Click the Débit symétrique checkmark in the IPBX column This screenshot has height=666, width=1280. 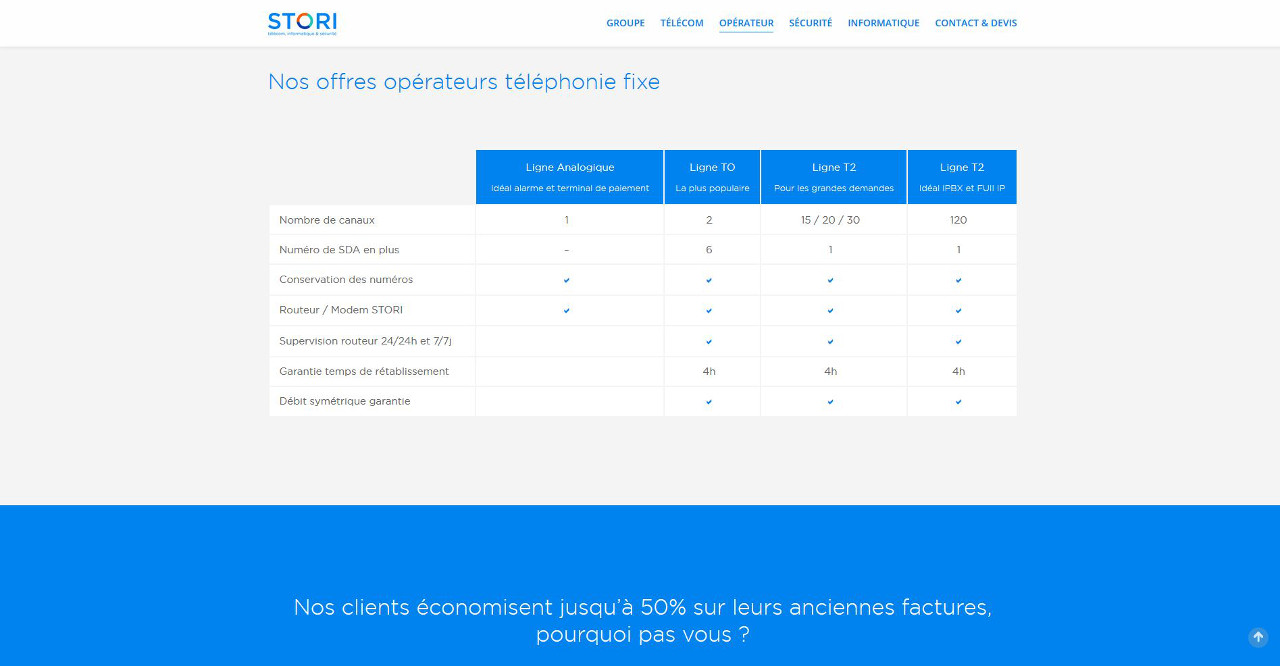click(958, 402)
